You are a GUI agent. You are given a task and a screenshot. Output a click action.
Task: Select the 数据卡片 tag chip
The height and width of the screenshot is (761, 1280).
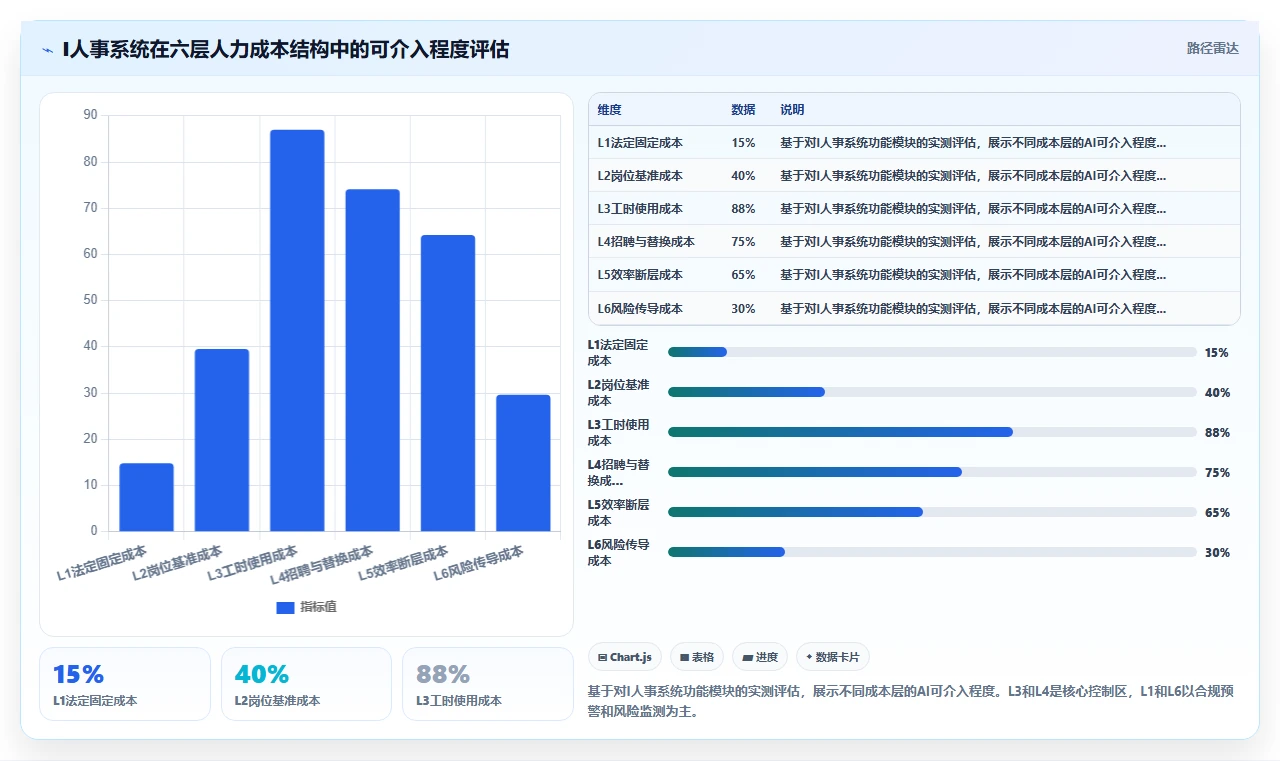click(833, 657)
